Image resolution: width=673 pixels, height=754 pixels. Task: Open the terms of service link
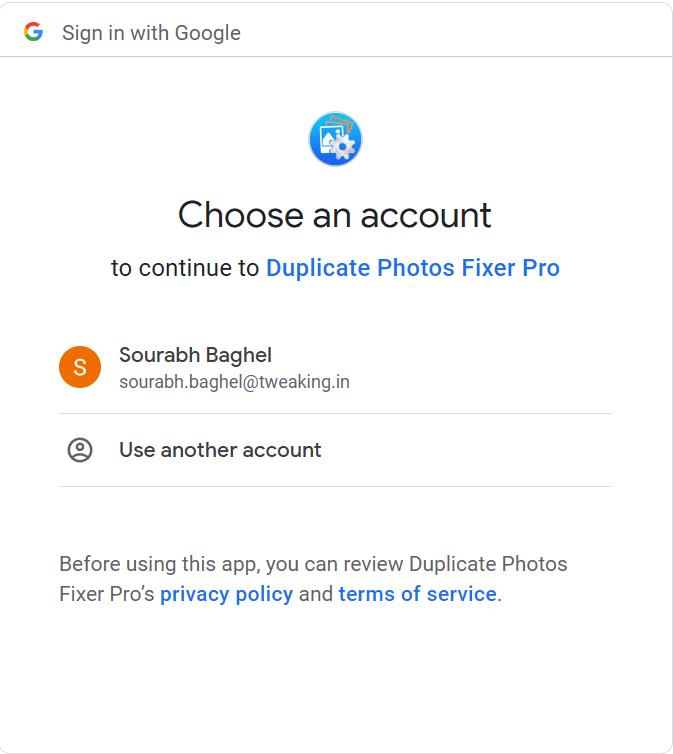coord(417,594)
